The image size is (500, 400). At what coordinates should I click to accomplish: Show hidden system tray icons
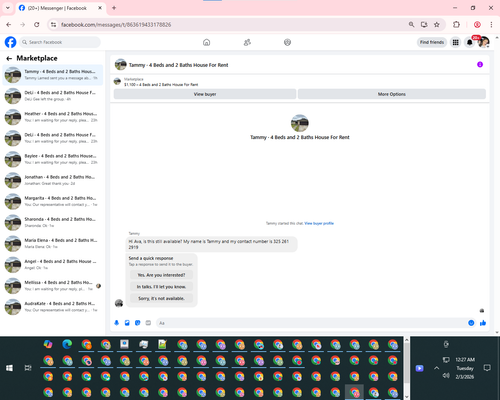point(436,368)
